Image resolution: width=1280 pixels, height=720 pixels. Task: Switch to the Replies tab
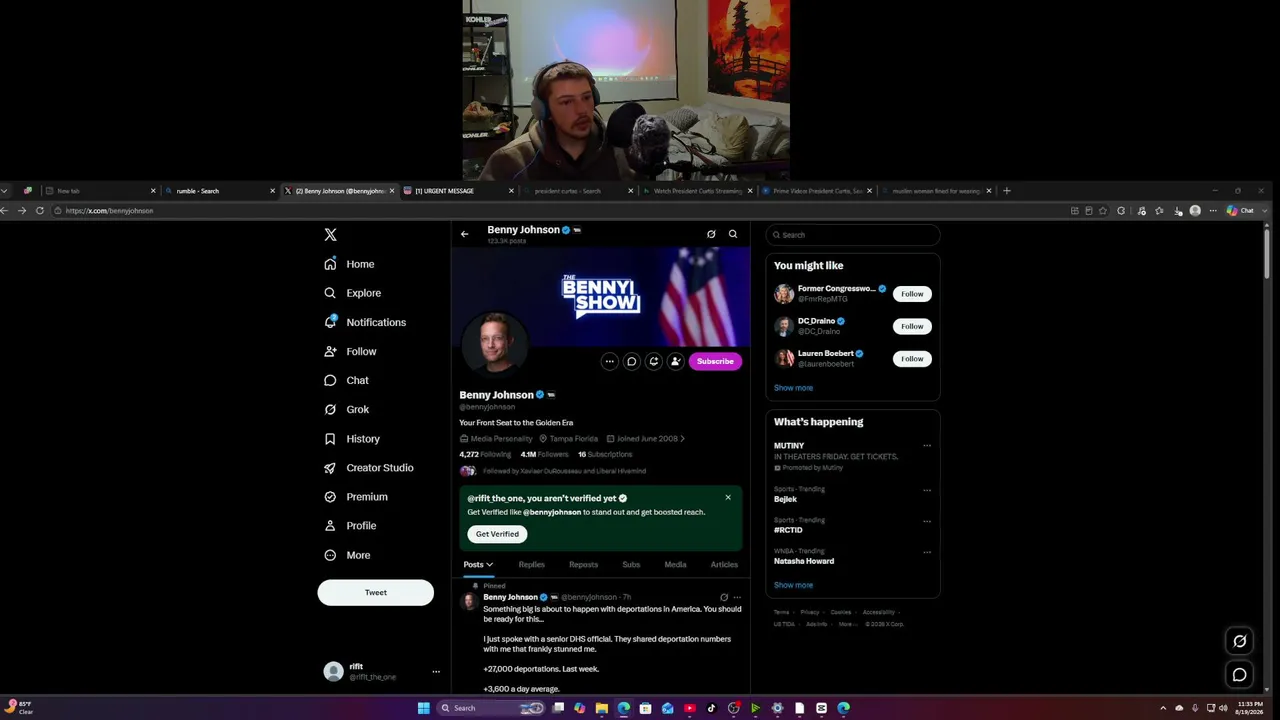click(x=532, y=564)
